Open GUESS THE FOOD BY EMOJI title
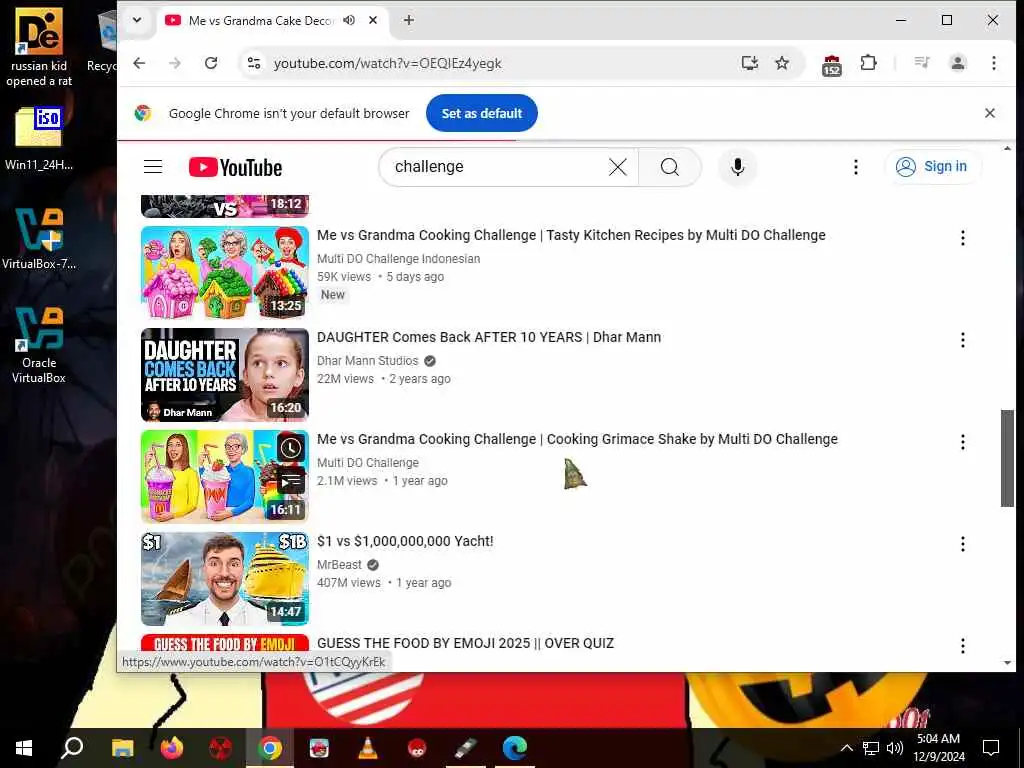Screen dimensions: 1024x768 pos(465,643)
